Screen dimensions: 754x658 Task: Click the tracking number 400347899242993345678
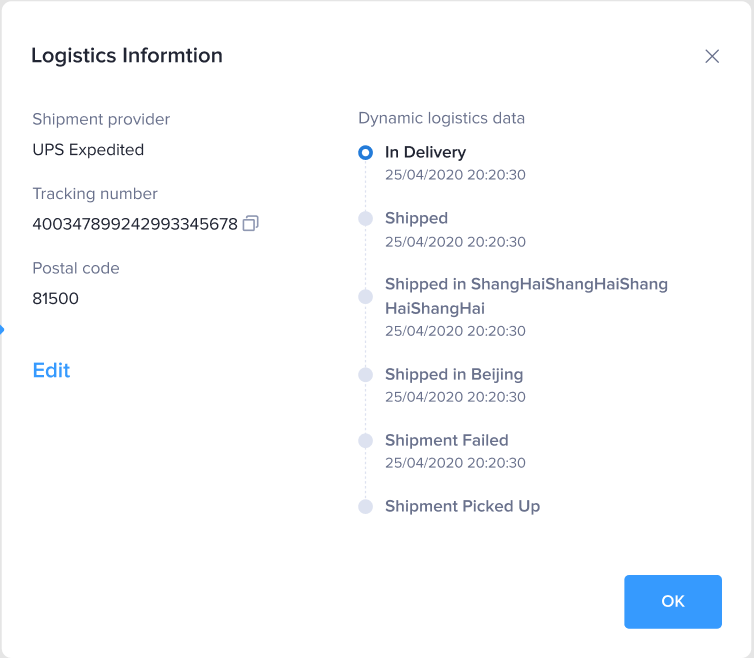[135, 224]
